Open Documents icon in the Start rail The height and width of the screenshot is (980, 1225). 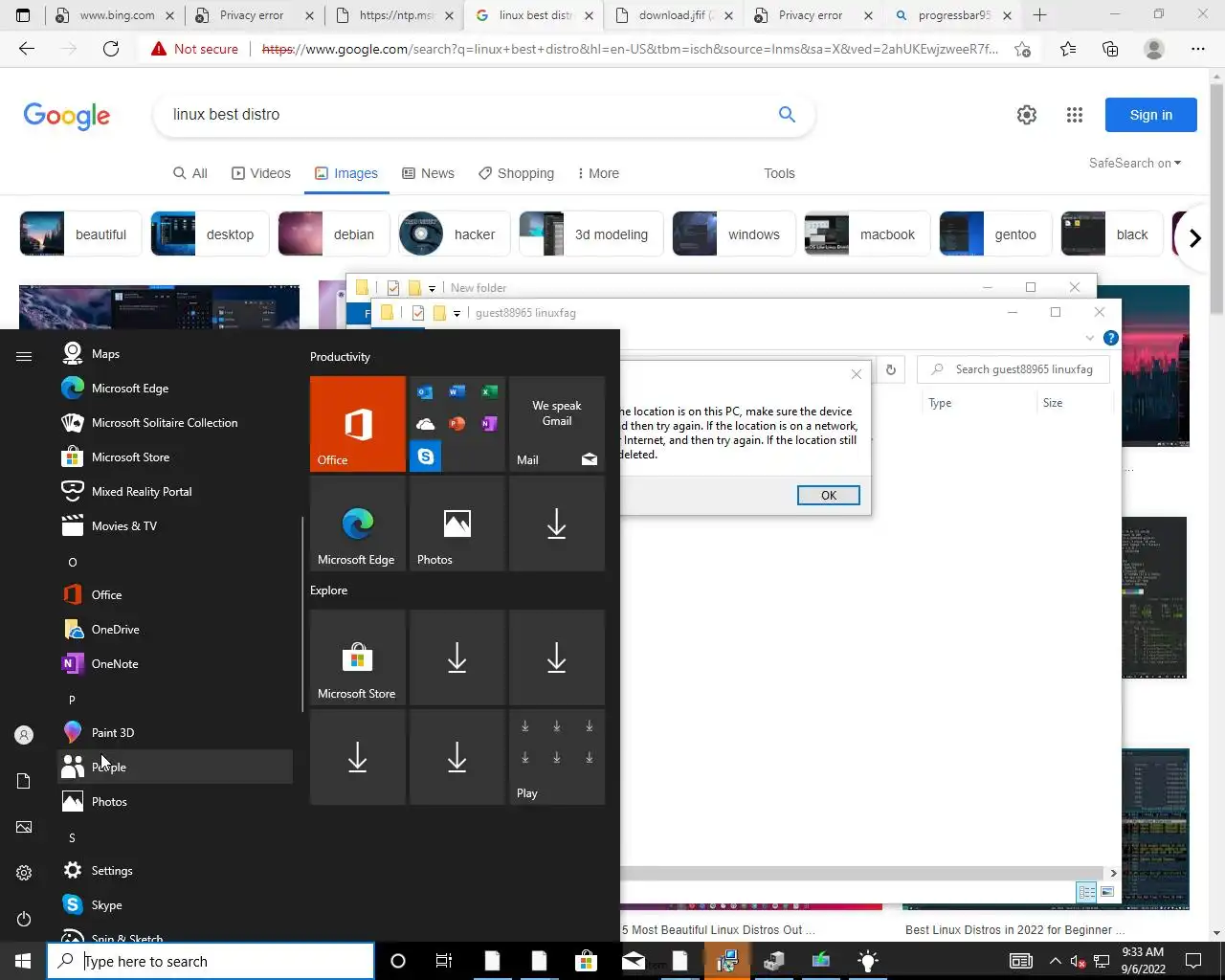(x=24, y=781)
